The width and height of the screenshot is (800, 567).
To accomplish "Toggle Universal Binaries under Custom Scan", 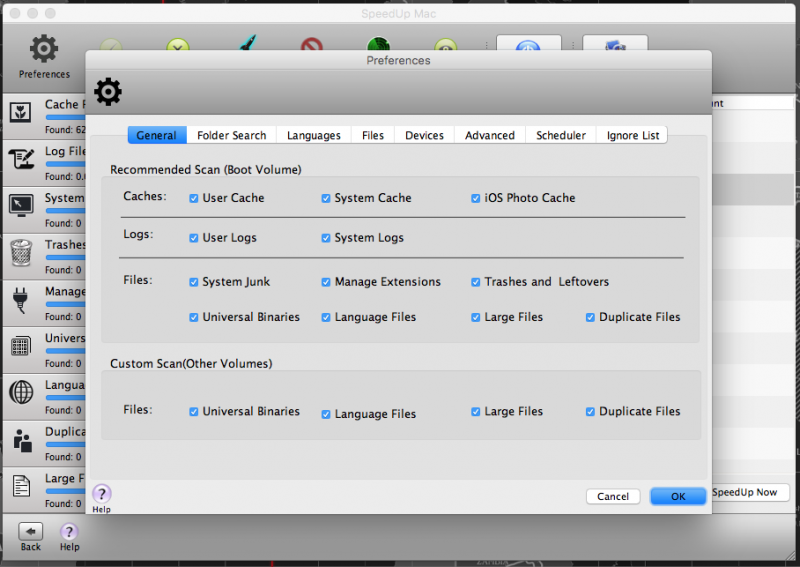I will click(x=193, y=412).
